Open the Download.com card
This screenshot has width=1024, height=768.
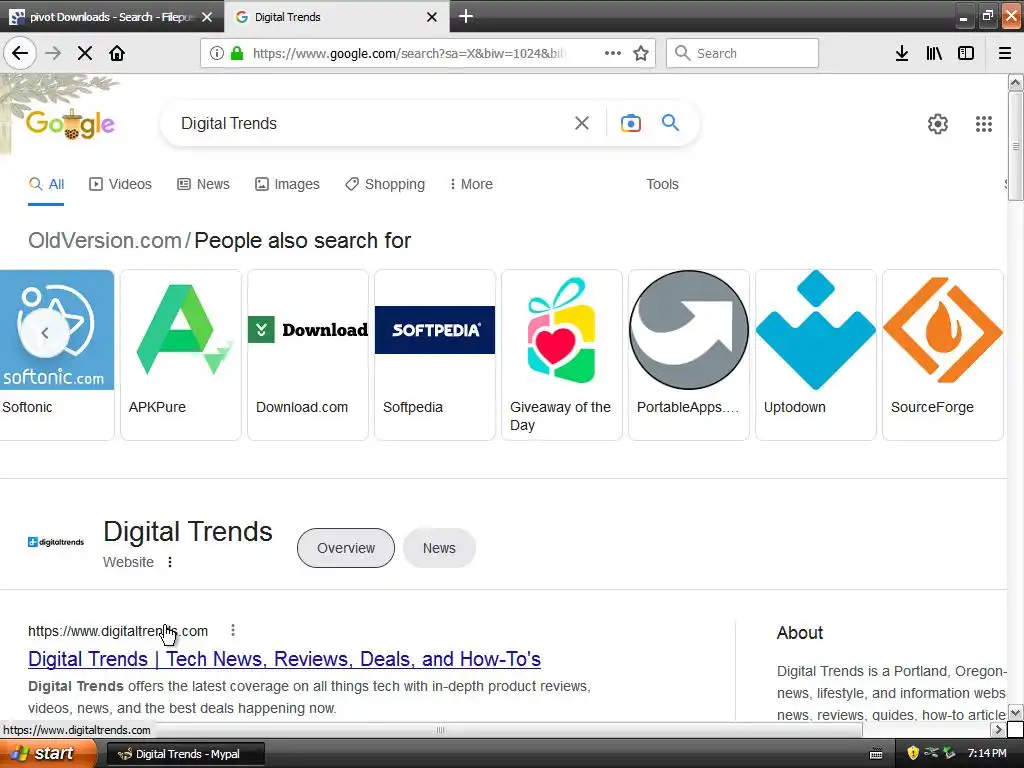click(308, 355)
